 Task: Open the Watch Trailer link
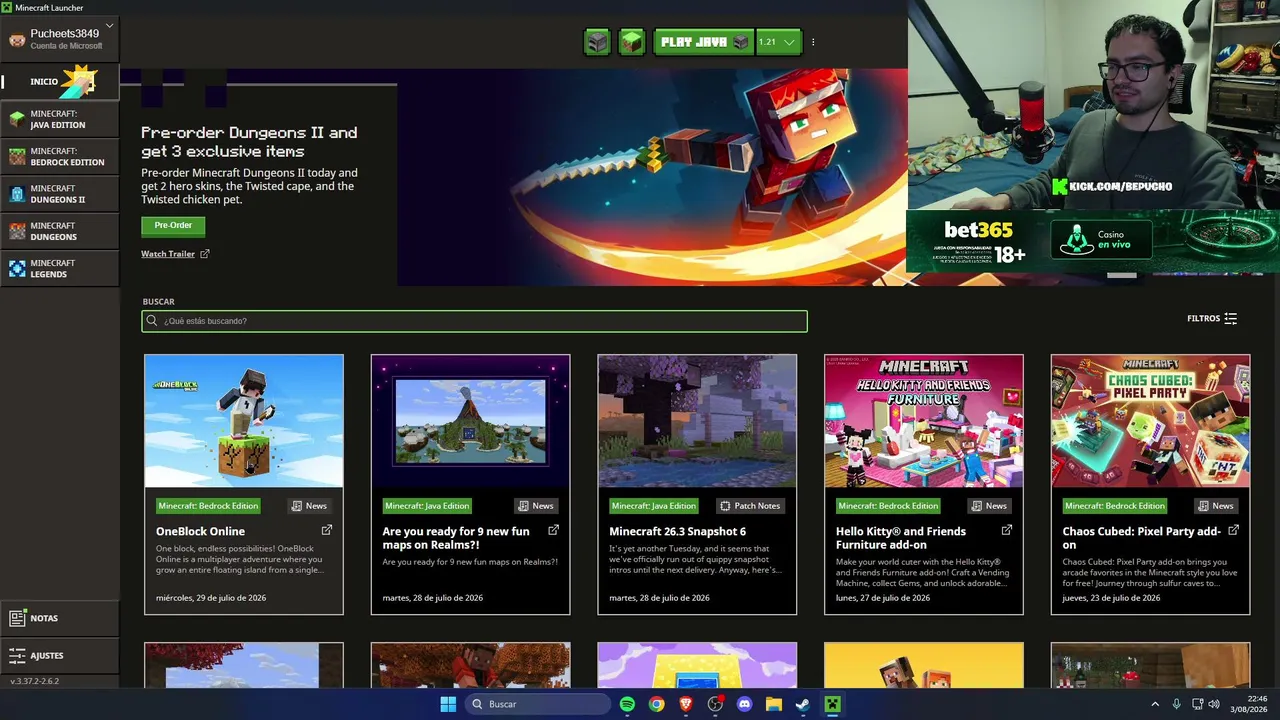coord(175,254)
